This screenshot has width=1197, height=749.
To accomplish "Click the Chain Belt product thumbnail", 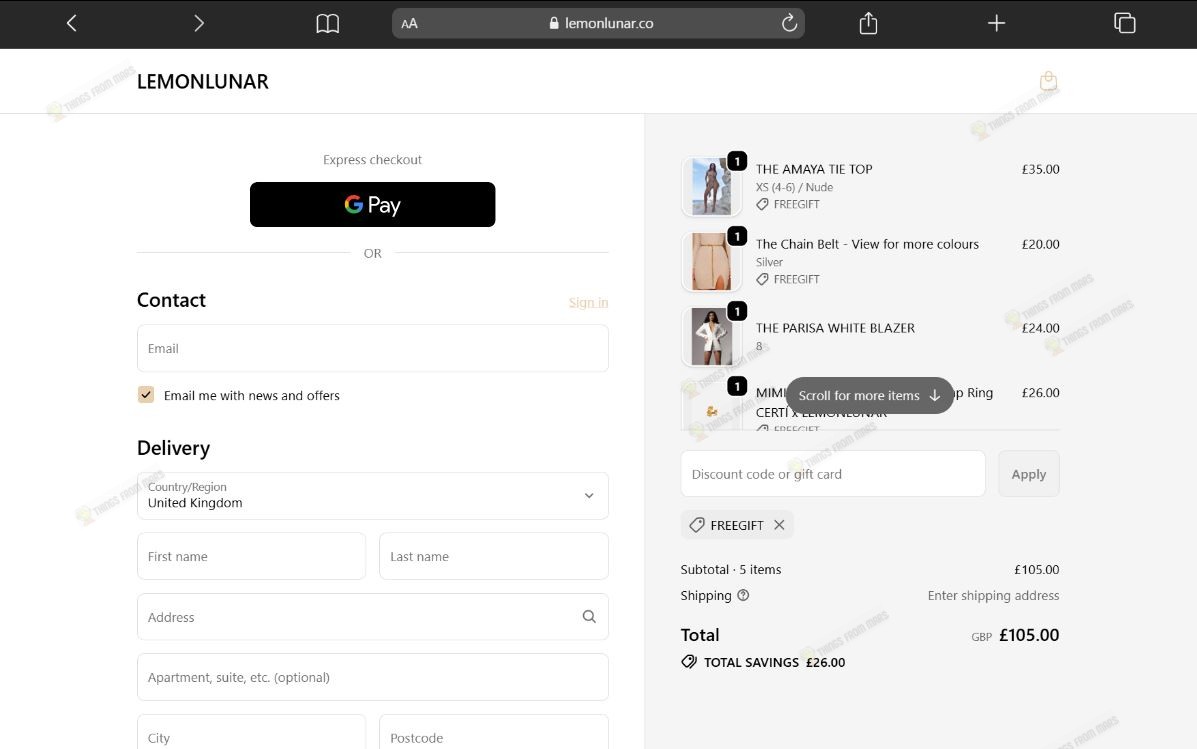I will tap(711, 262).
